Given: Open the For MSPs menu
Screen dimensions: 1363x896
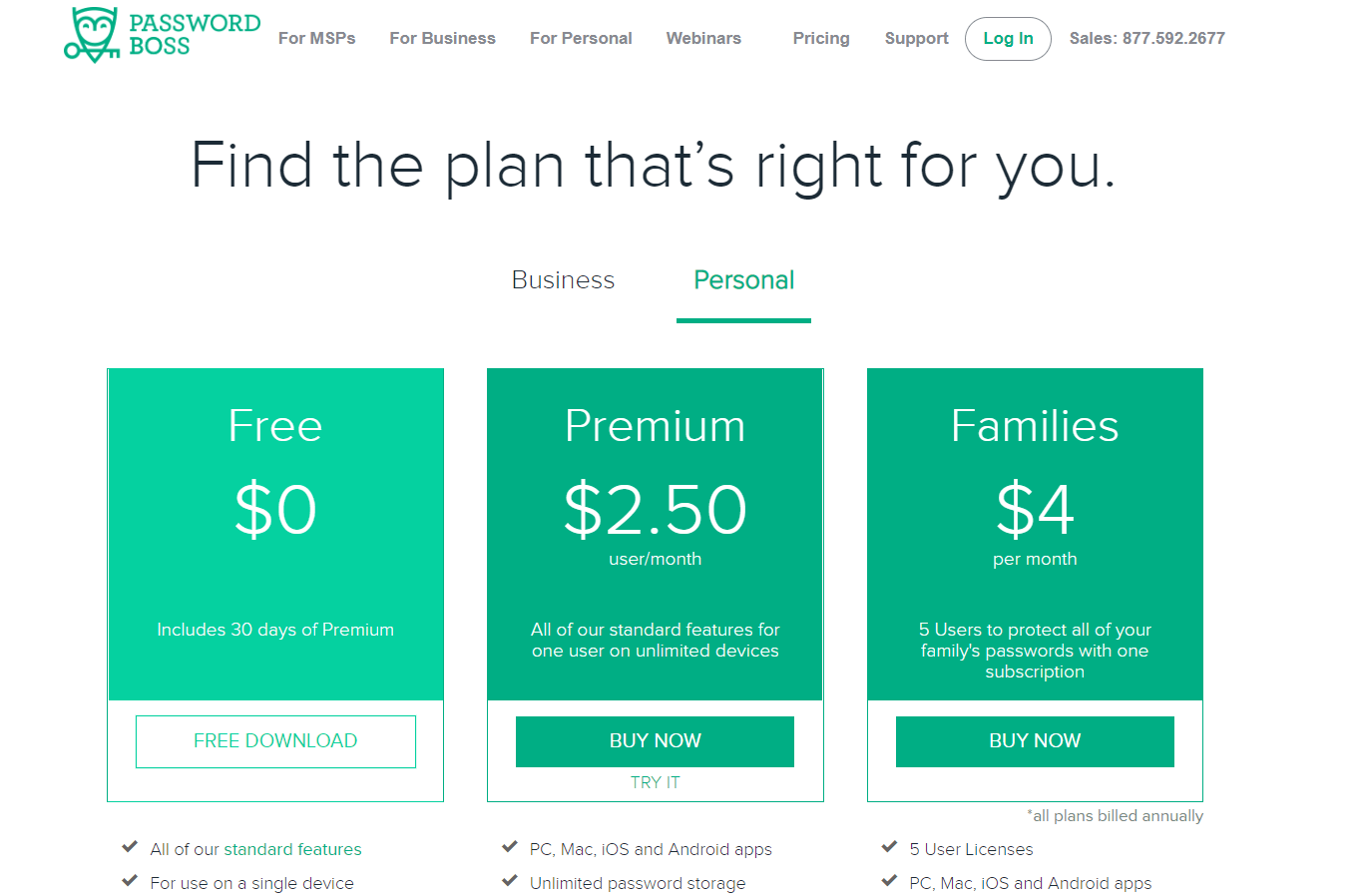Looking at the screenshot, I should tap(316, 38).
